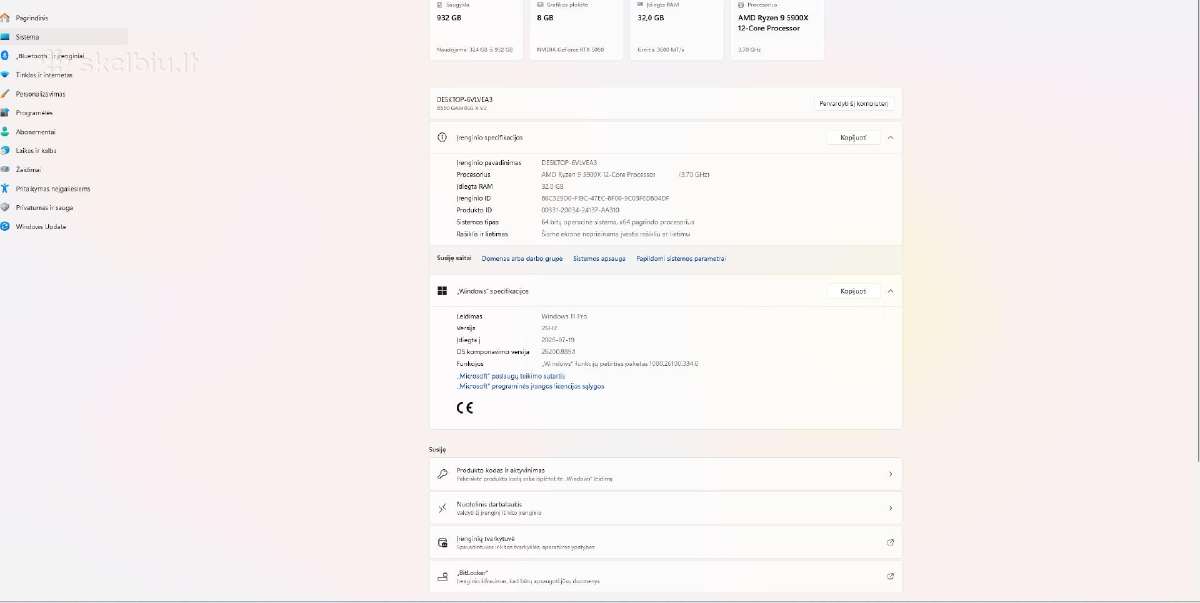Open Žaidimai controller icon
The height and width of the screenshot is (603, 1200).
point(5,170)
